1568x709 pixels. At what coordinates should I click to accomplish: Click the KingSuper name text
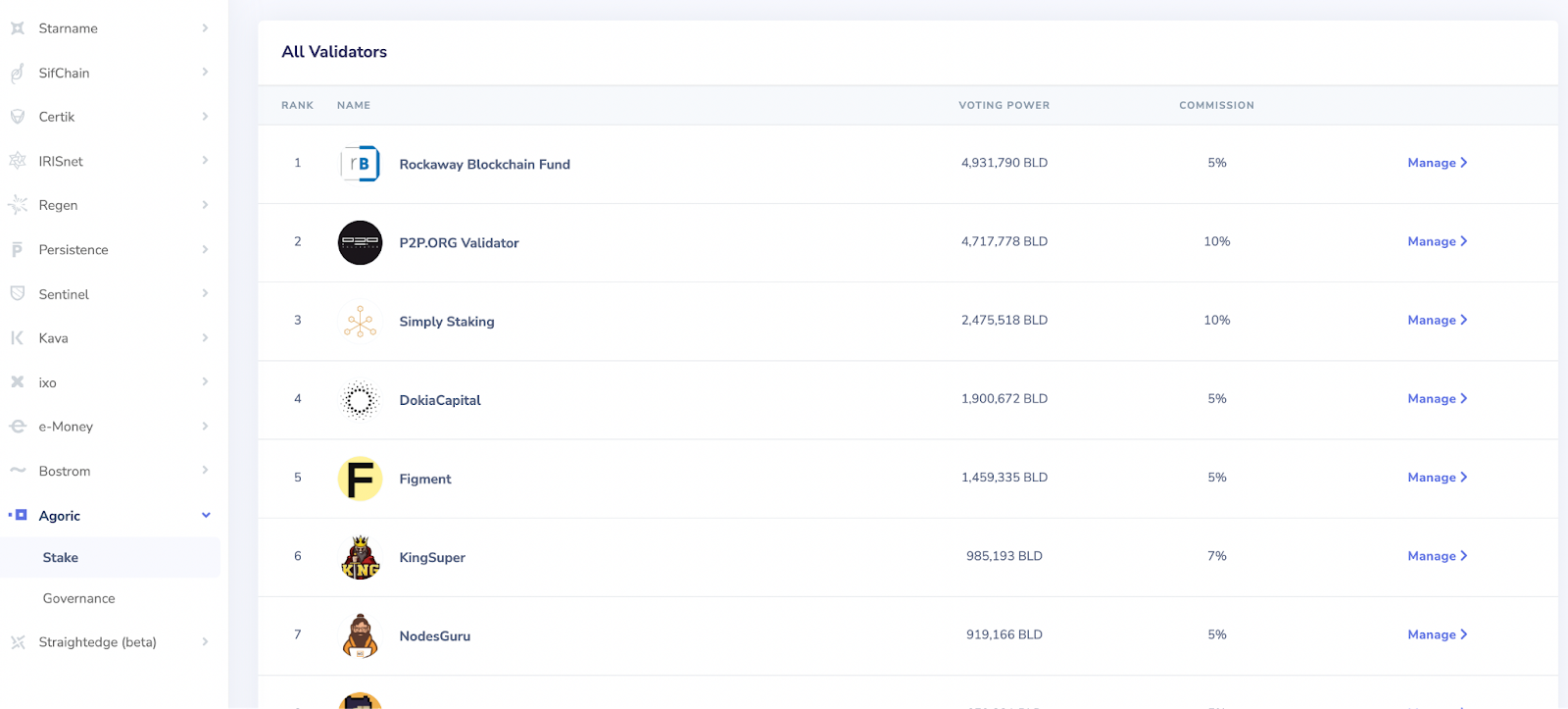(x=432, y=557)
